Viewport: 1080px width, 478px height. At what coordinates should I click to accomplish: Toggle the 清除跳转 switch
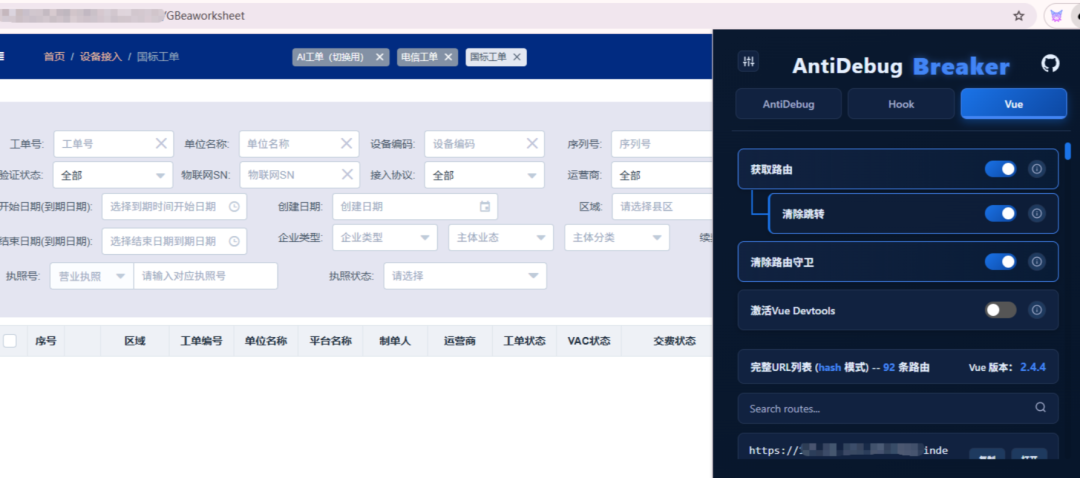[1000, 214]
